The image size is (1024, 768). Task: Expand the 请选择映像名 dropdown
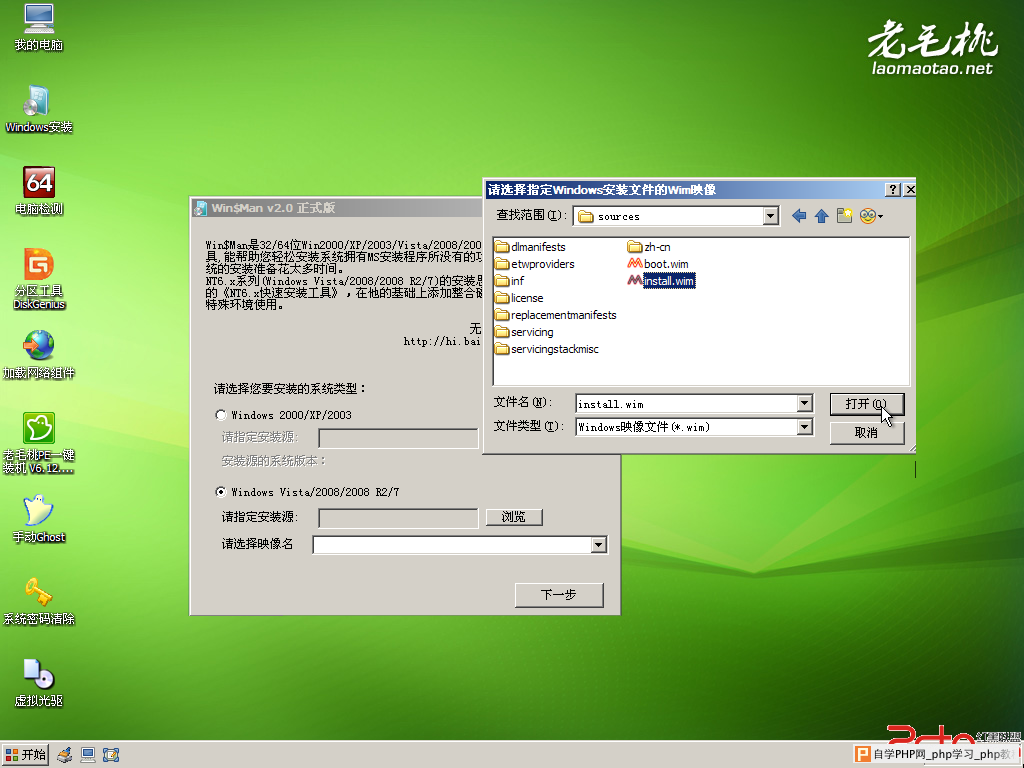[x=599, y=545]
